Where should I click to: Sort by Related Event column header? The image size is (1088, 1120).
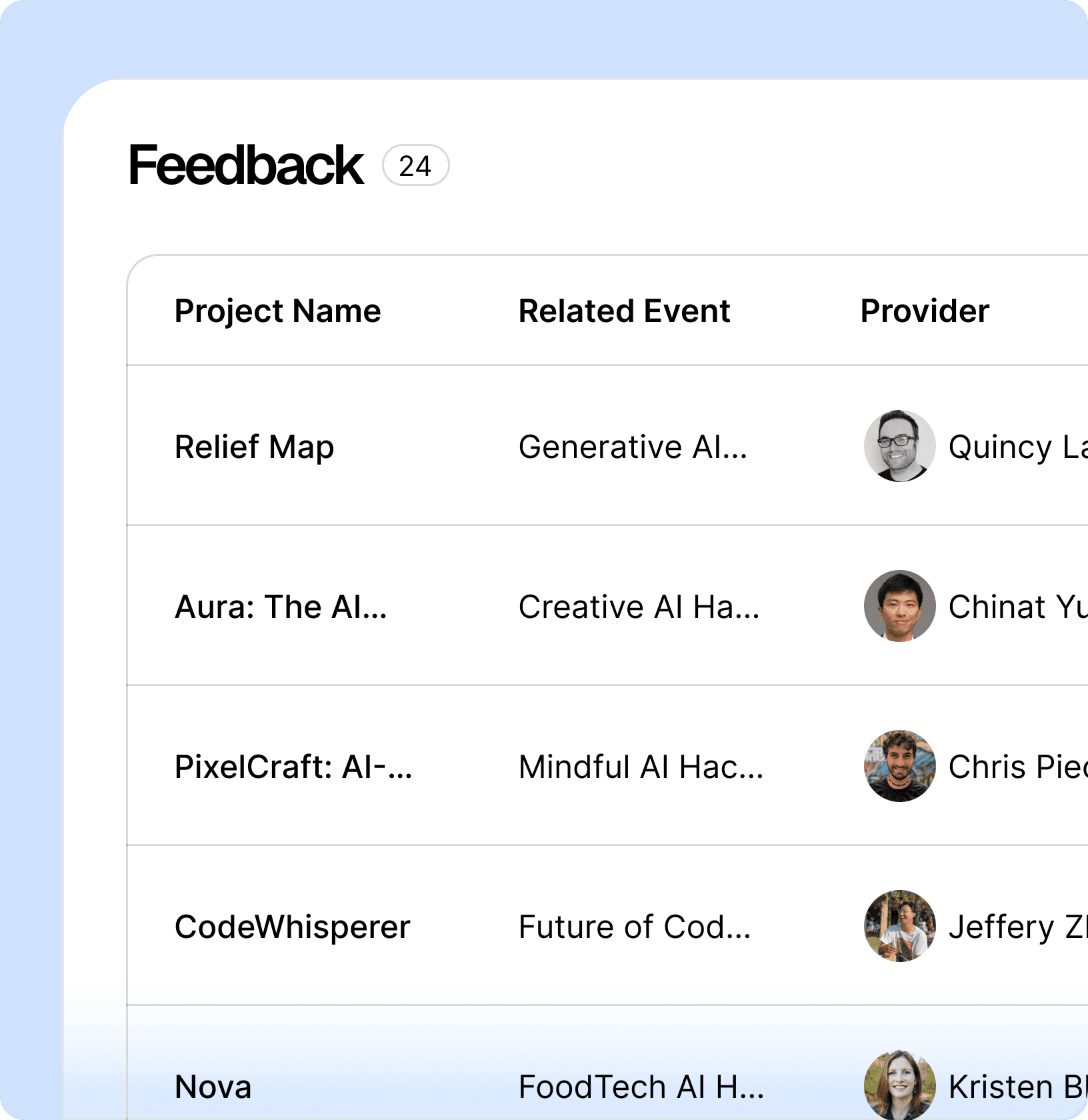pyautogui.click(x=624, y=311)
